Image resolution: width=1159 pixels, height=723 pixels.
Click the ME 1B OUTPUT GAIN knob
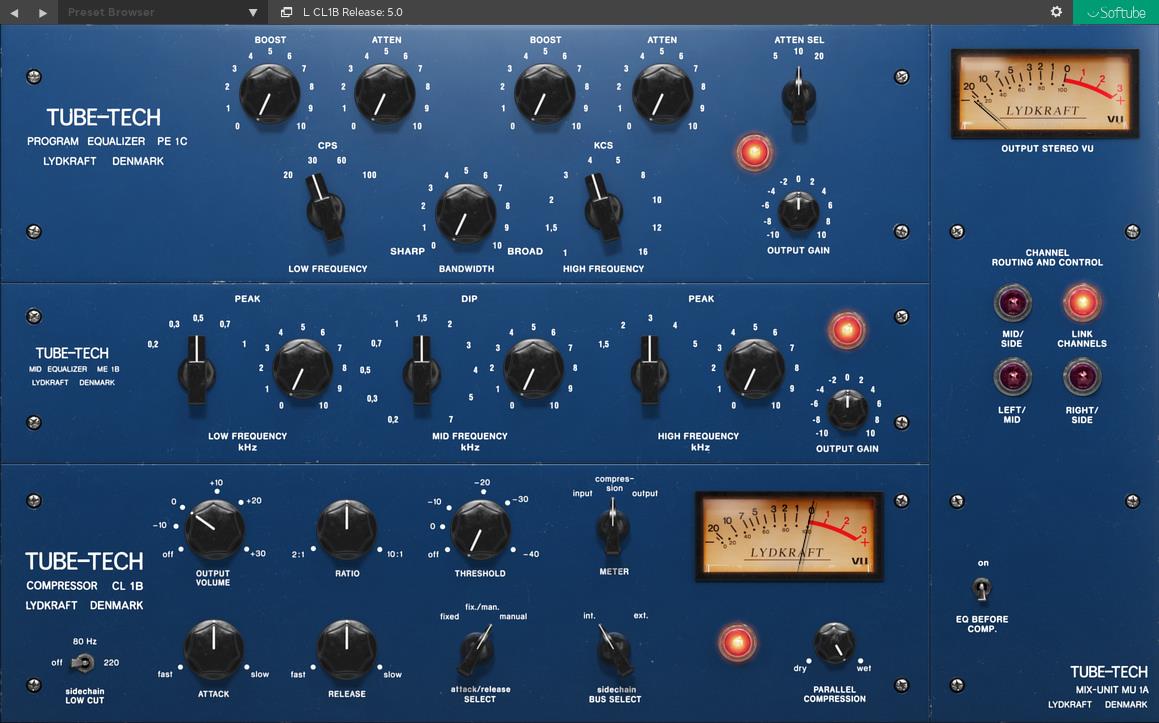pos(847,410)
